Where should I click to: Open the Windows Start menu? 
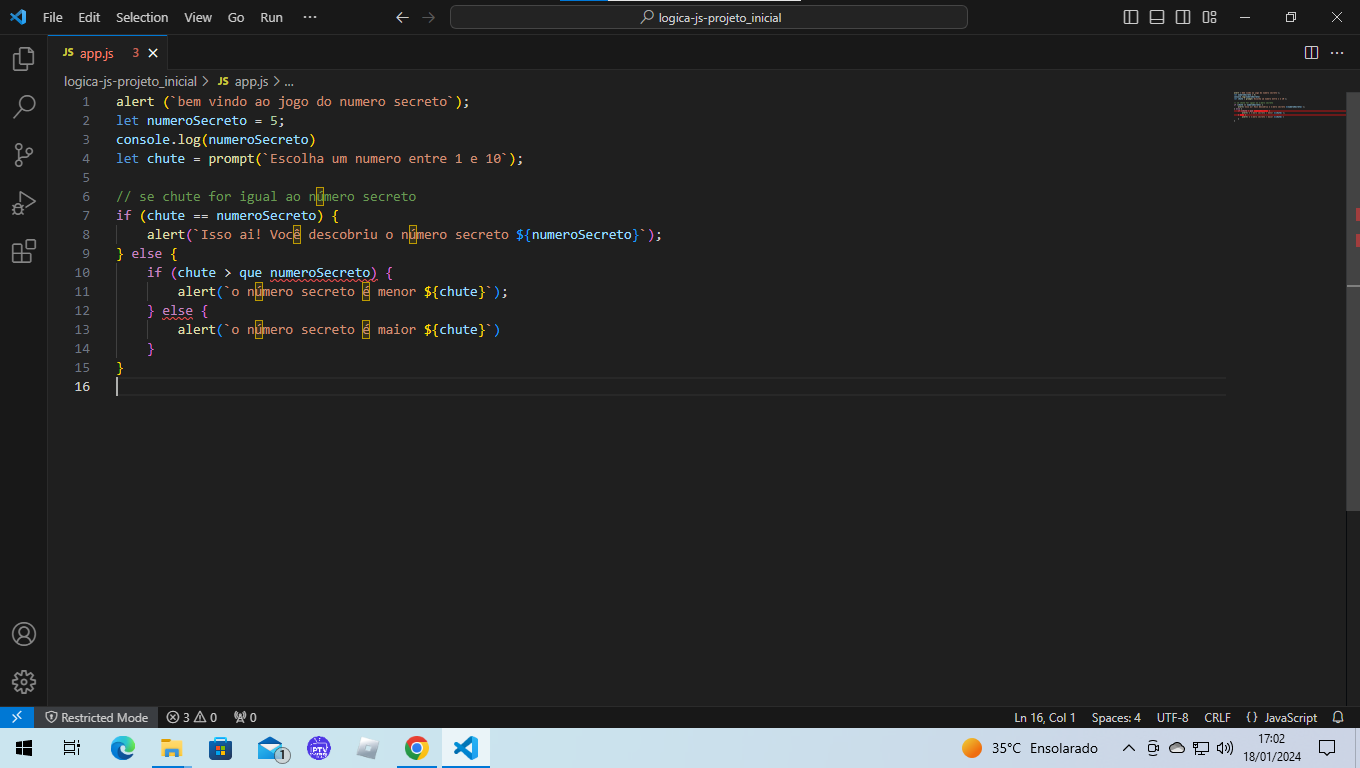(x=23, y=748)
